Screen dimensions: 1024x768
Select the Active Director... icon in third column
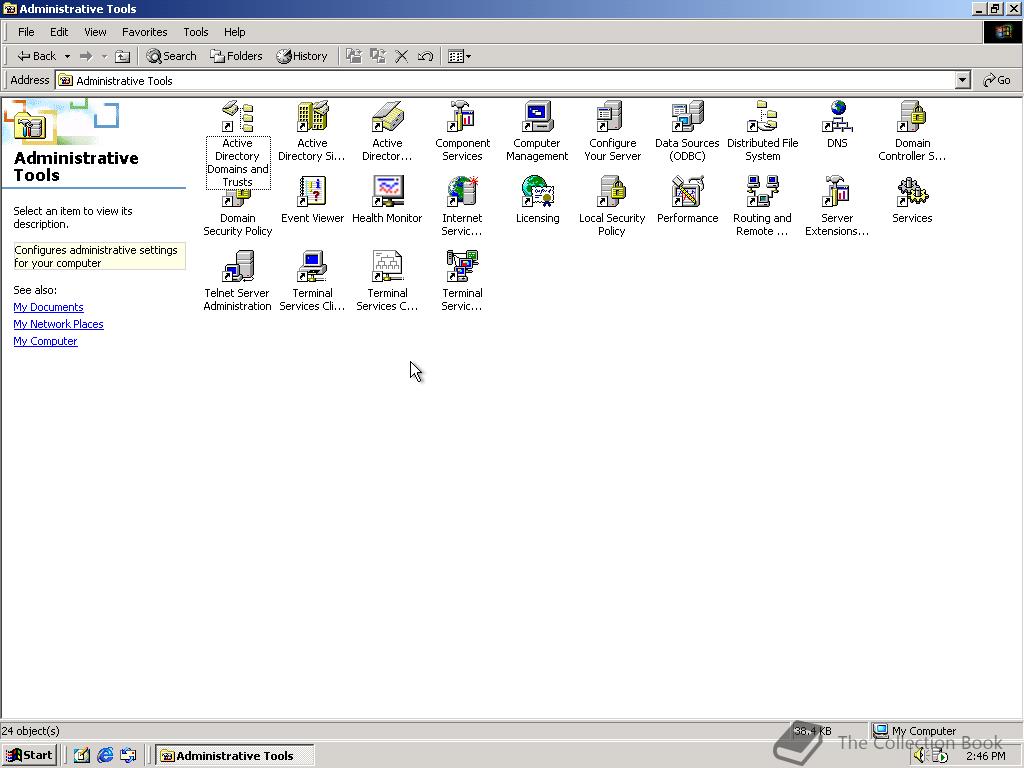387,116
